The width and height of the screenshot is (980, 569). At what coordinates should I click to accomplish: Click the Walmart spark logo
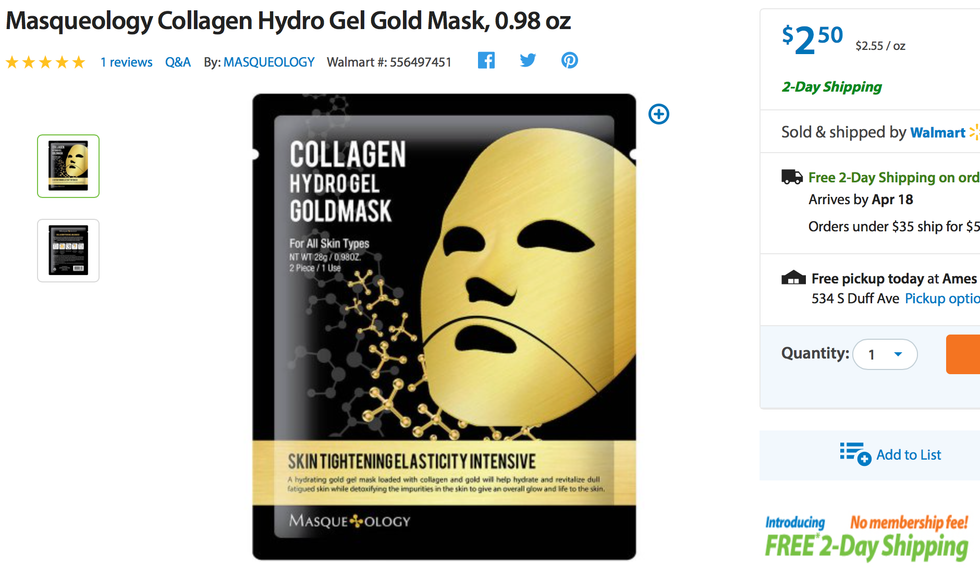[974, 132]
